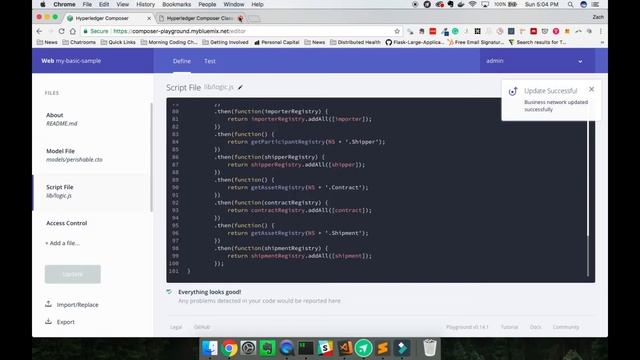Click the AirPlay display icon in menu bar

pos(485,4)
